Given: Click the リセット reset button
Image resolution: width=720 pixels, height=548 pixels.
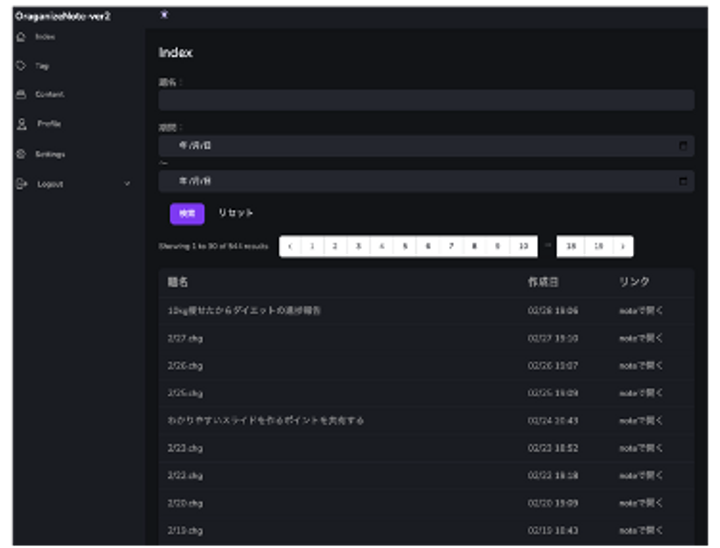Looking at the screenshot, I should pyautogui.click(x=236, y=213).
